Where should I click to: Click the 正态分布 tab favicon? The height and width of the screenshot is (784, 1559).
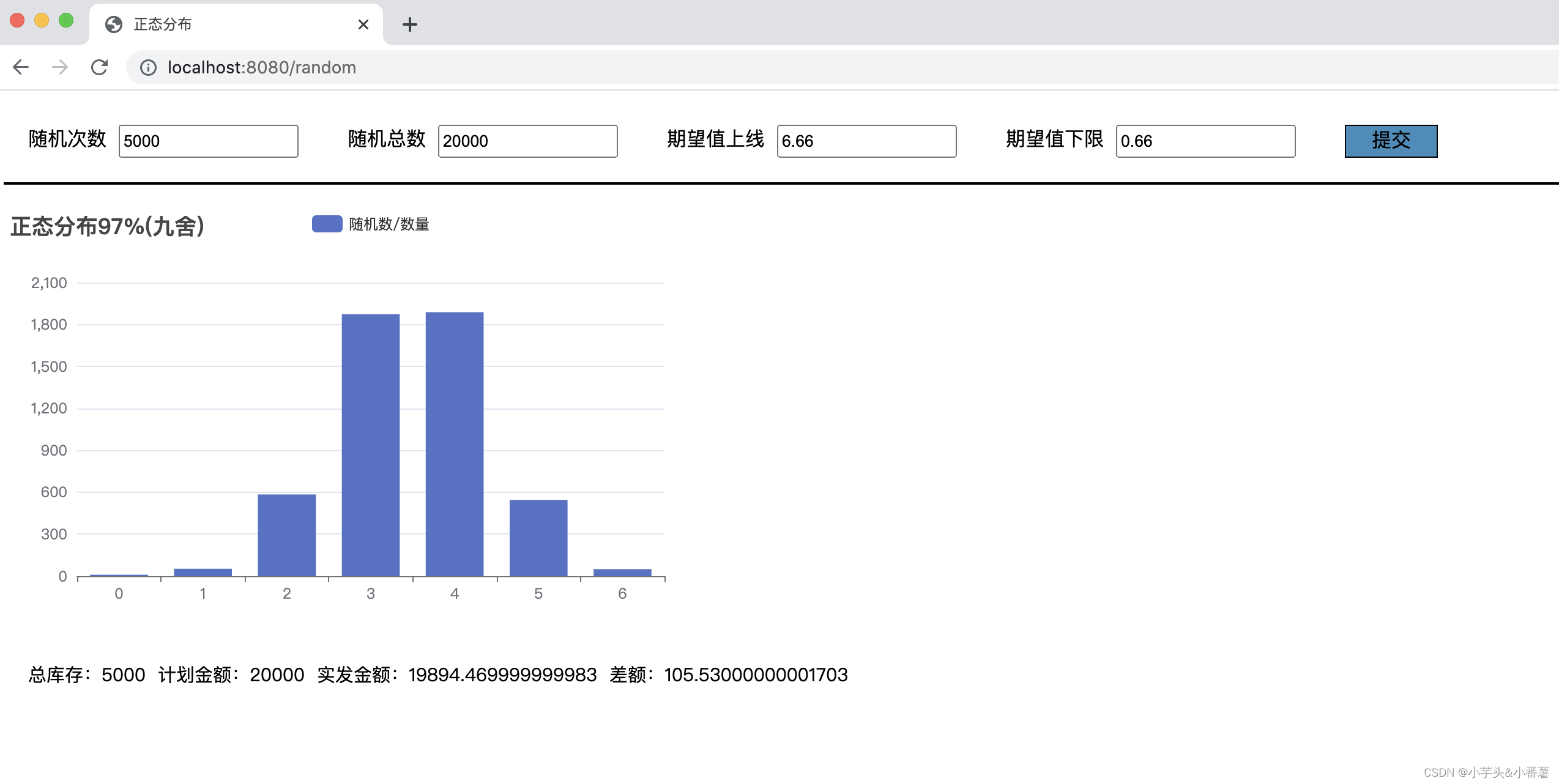point(113,24)
